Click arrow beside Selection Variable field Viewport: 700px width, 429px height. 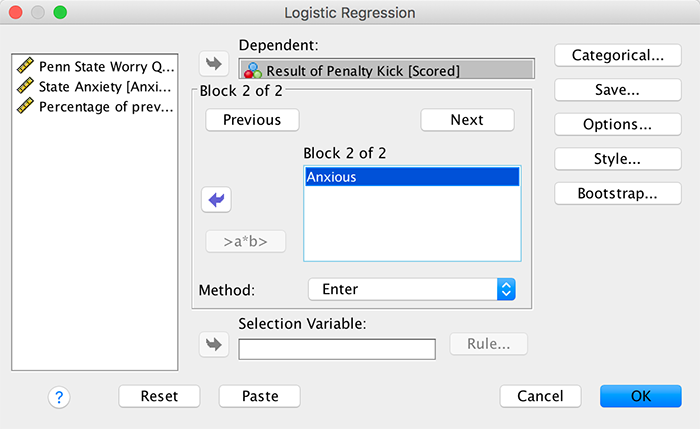[x=213, y=345]
